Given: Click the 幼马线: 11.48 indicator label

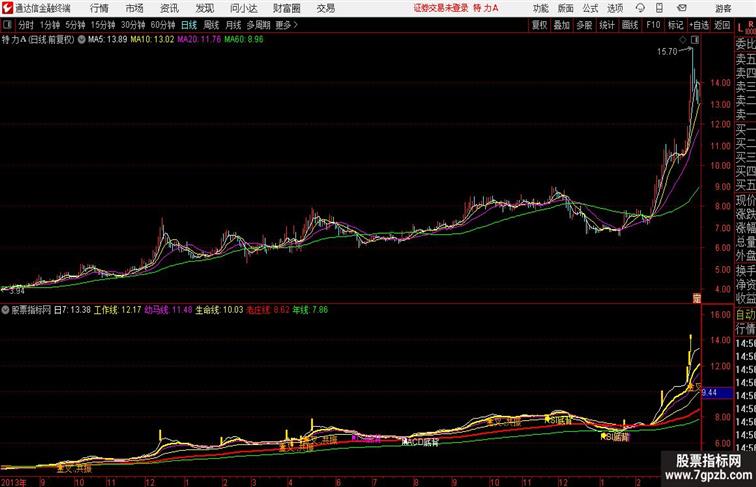Looking at the screenshot, I should 168,310.
